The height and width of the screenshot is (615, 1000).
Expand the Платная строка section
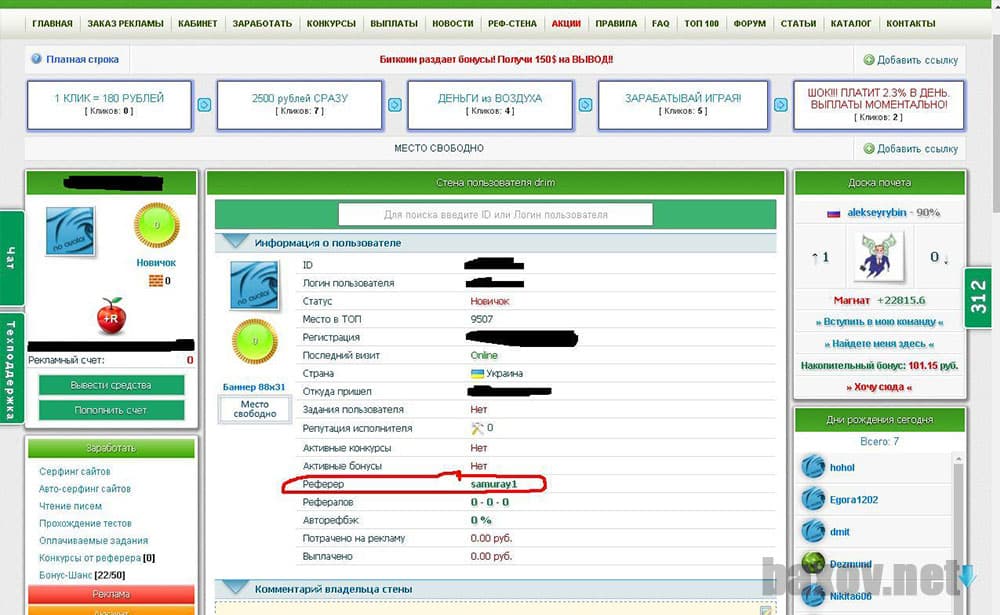coord(37,60)
